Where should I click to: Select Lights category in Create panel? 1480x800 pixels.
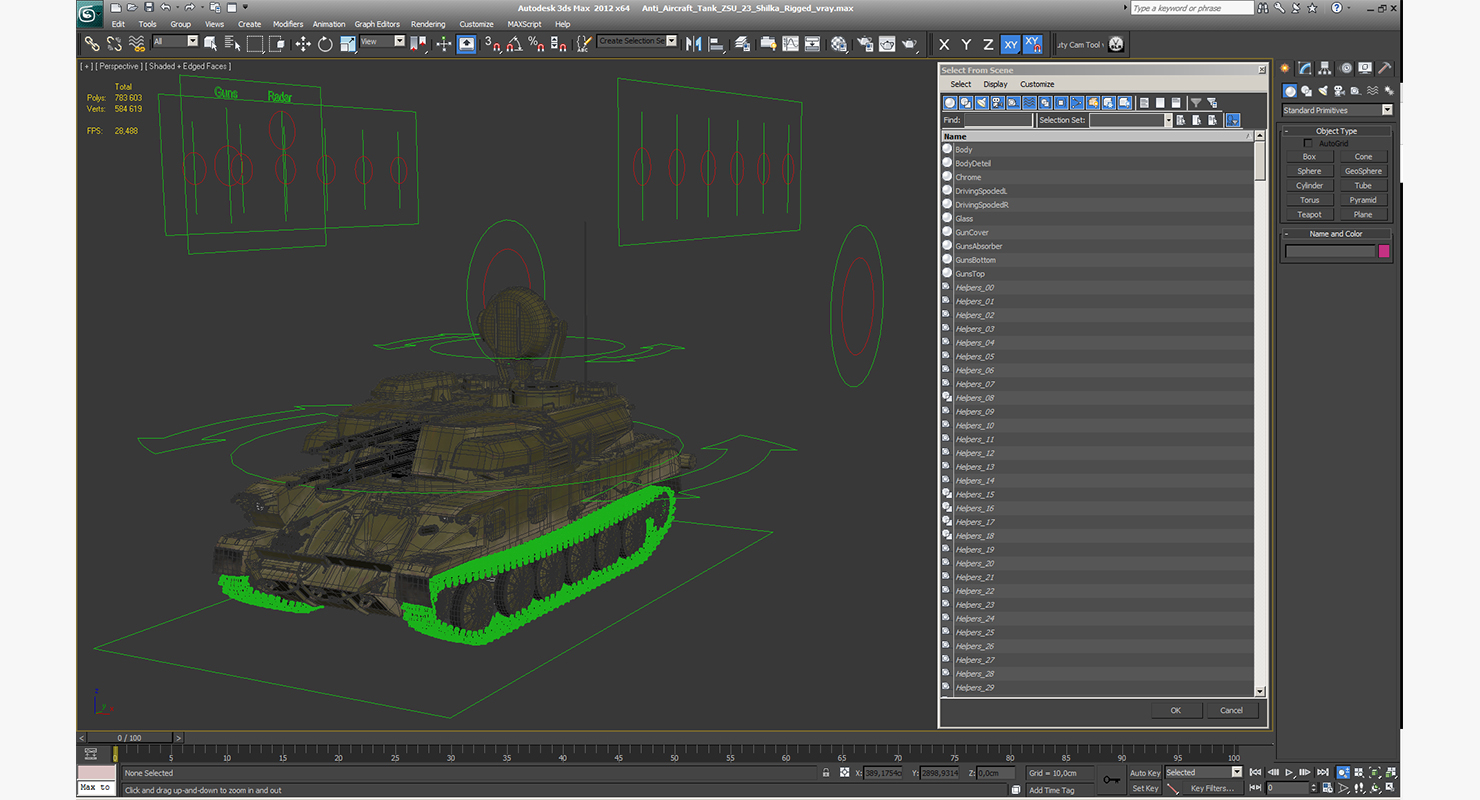[1323, 91]
